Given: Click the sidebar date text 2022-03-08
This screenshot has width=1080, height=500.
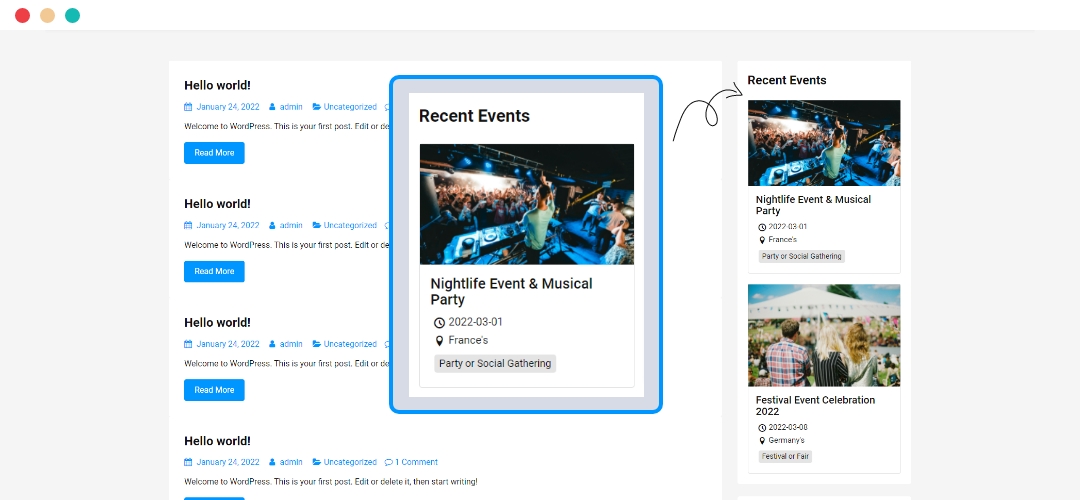Looking at the screenshot, I should tap(788, 428).
